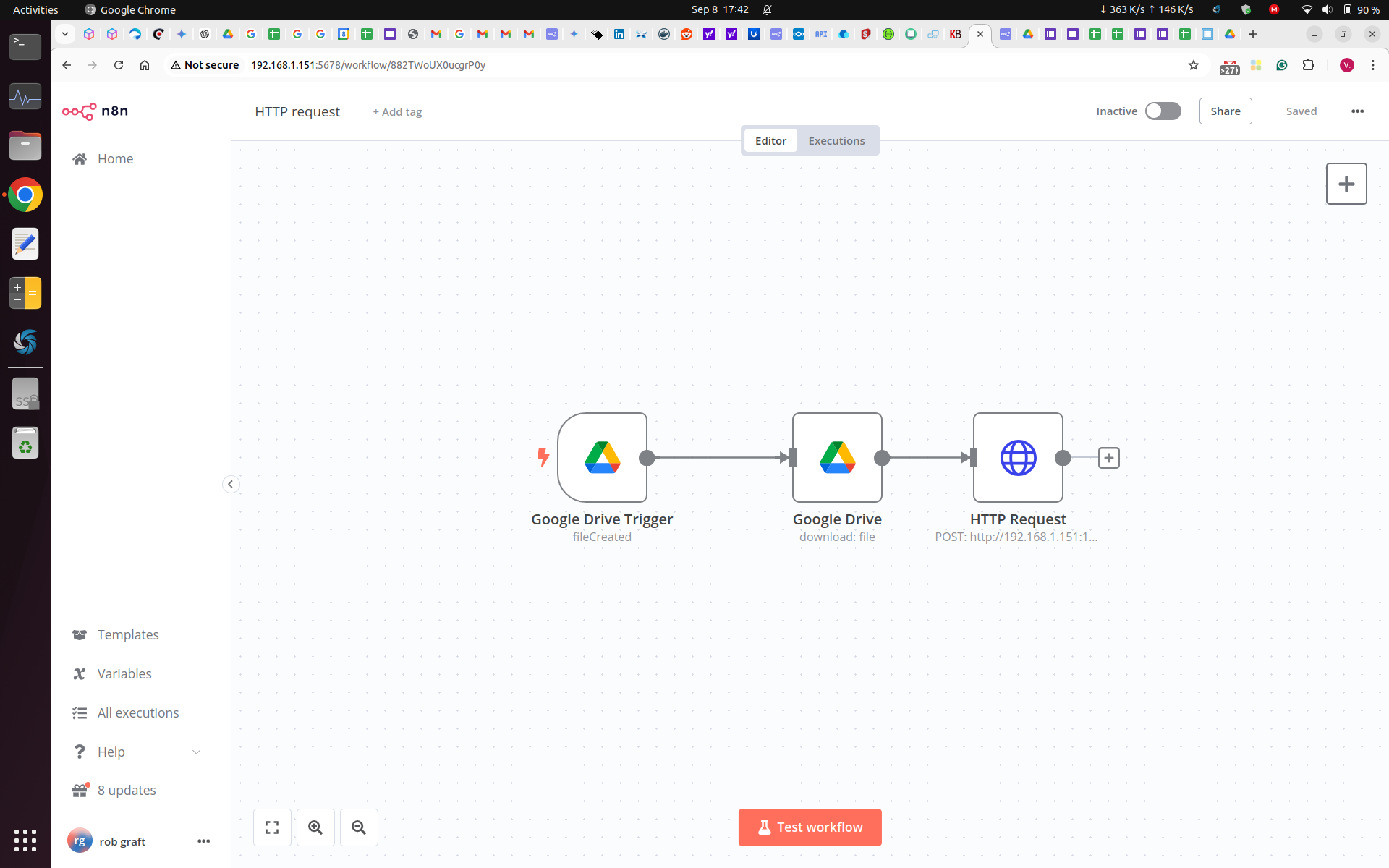The width and height of the screenshot is (1389, 868).
Task: Open the Google Drive download node
Action: [837, 457]
